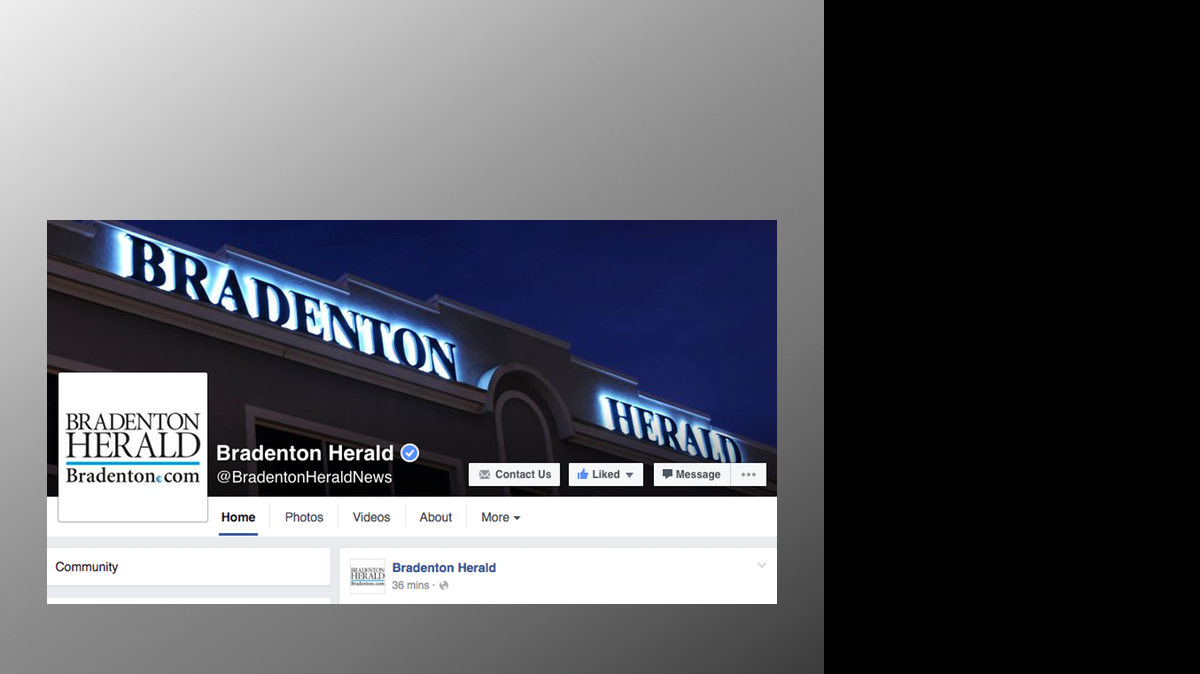Click the Message button
The image size is (1200, 674).
point(692,475)
